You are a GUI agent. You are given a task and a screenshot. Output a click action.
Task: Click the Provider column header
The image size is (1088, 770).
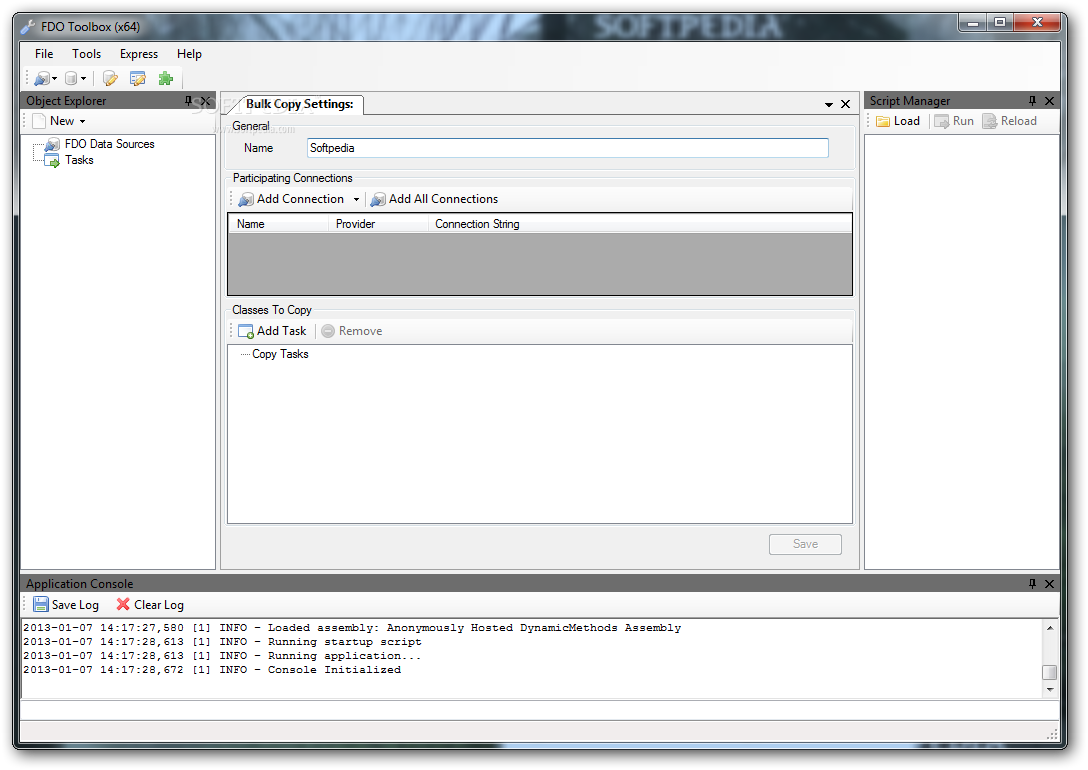click(377, 224)
